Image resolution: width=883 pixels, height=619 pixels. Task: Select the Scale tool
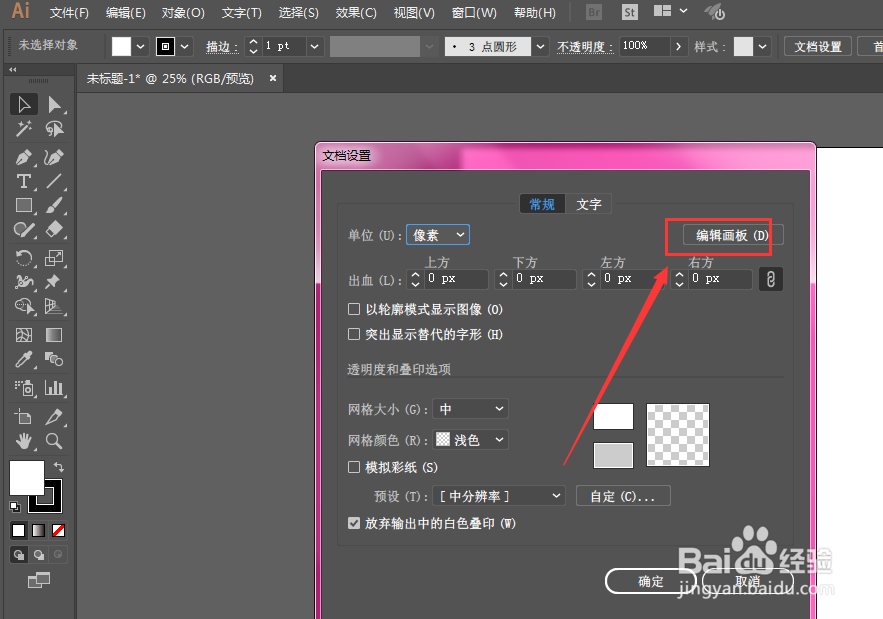54,258
